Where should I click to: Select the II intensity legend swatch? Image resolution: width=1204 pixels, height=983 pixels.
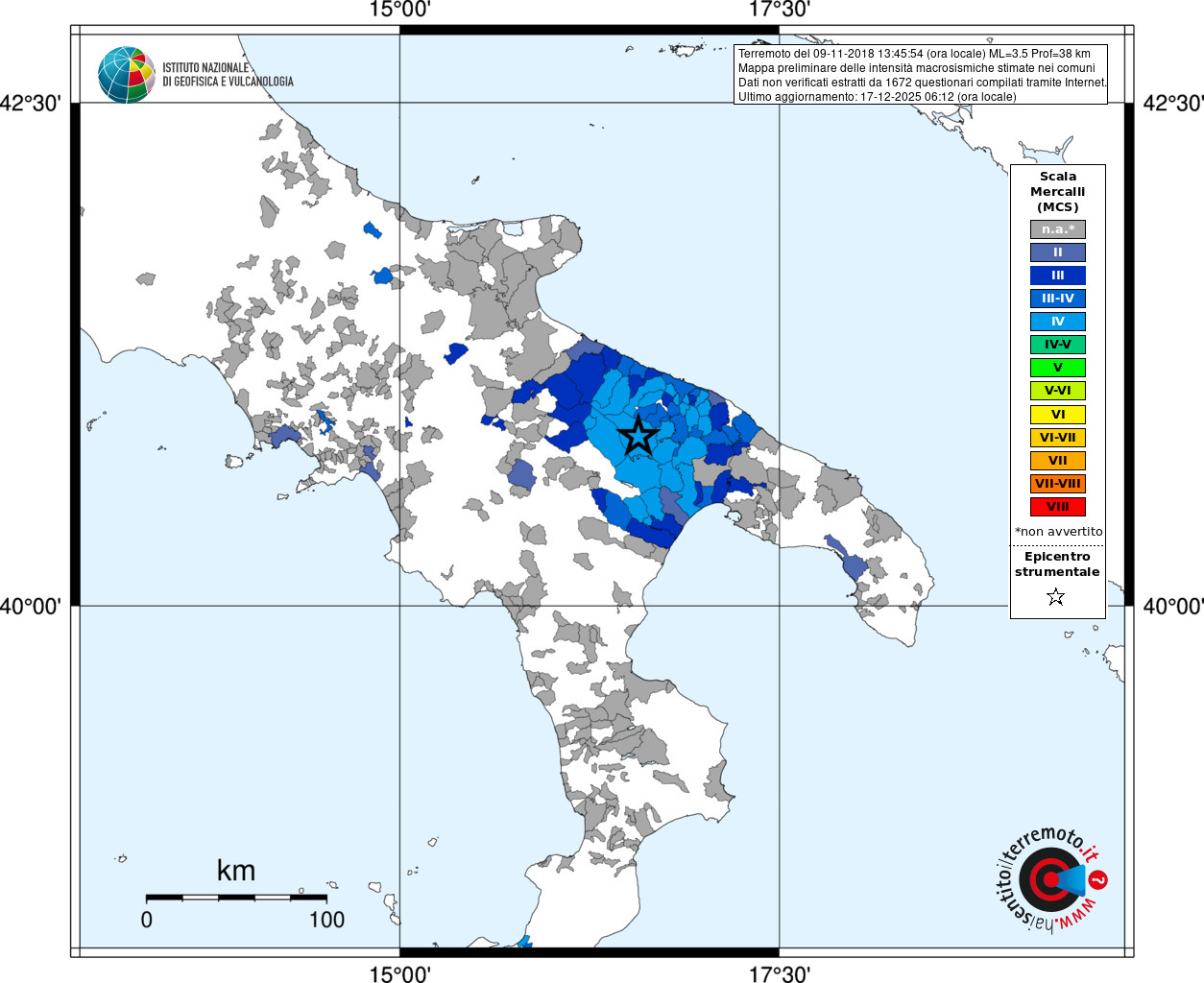1058,252
